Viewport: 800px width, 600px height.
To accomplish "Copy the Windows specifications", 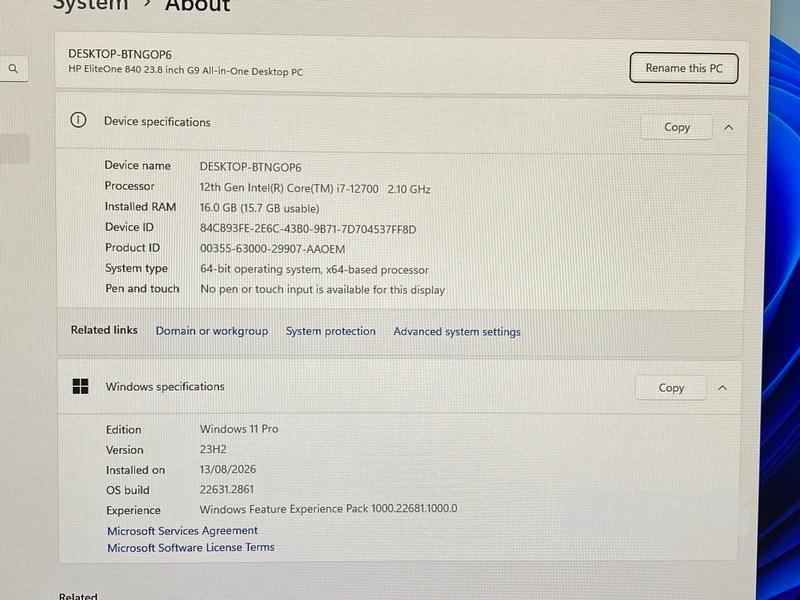I will pos(671,388).
